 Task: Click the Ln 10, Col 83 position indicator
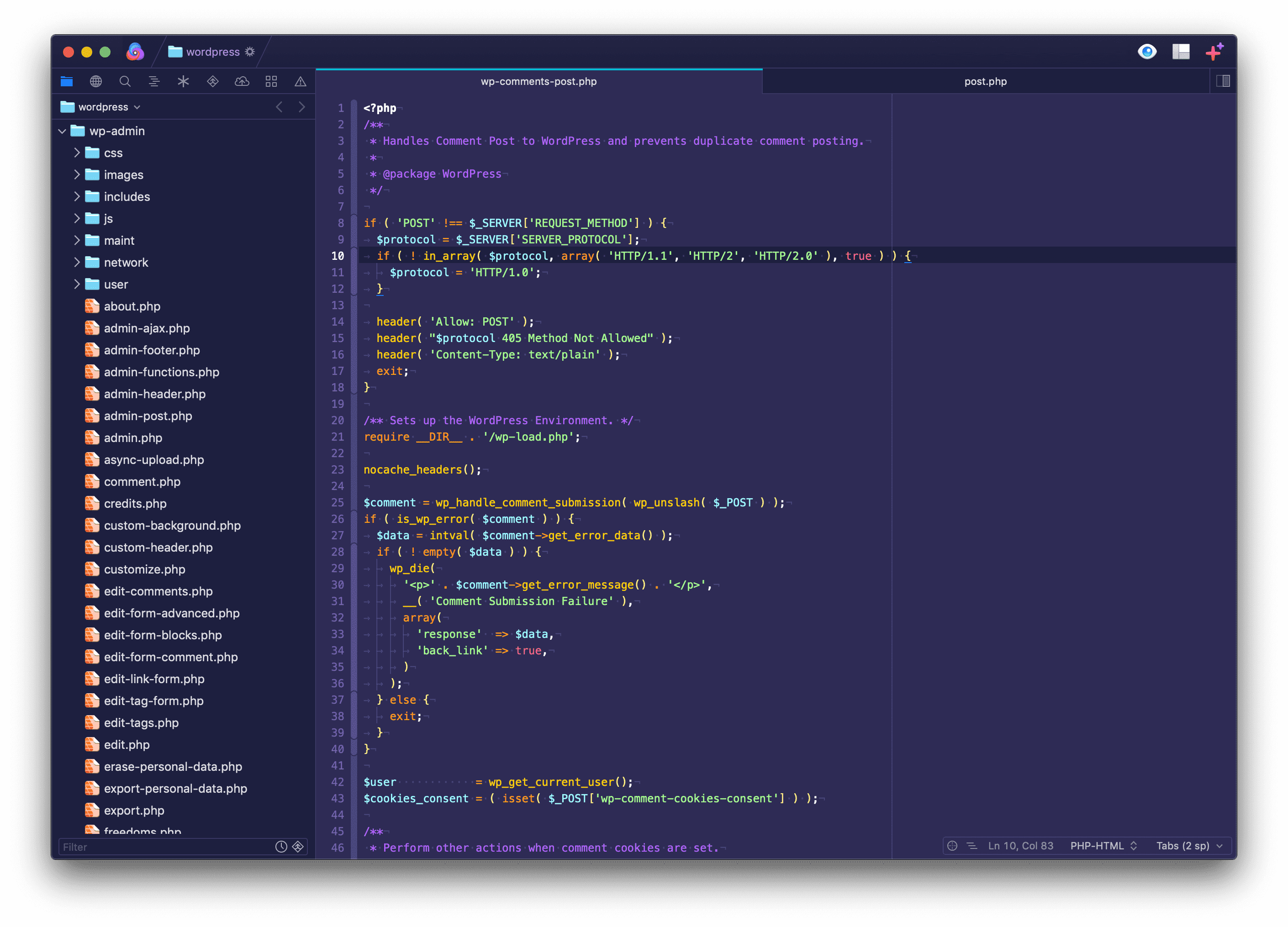[x=1020, y=846]
